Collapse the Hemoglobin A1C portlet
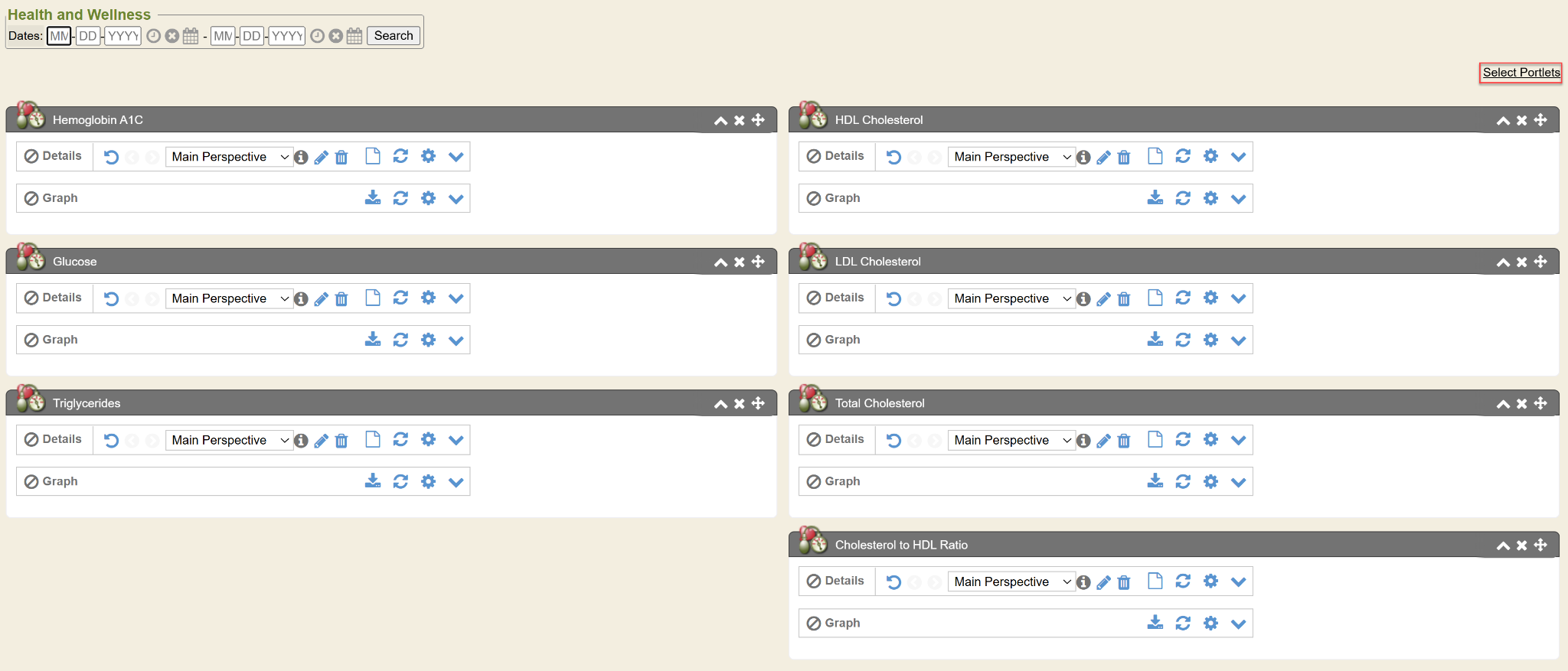 pos(720,120)
